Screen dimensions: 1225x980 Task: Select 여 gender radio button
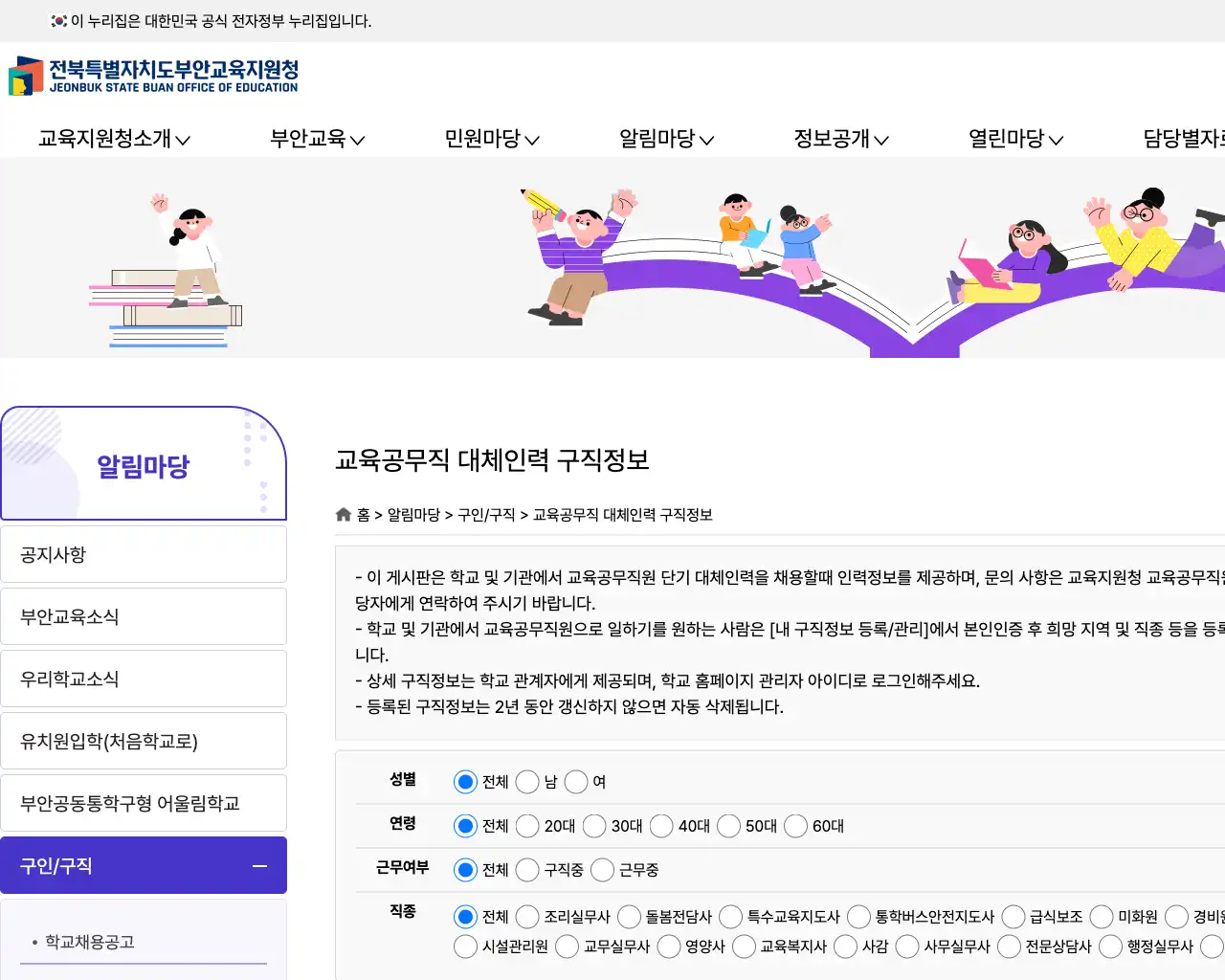576,782
